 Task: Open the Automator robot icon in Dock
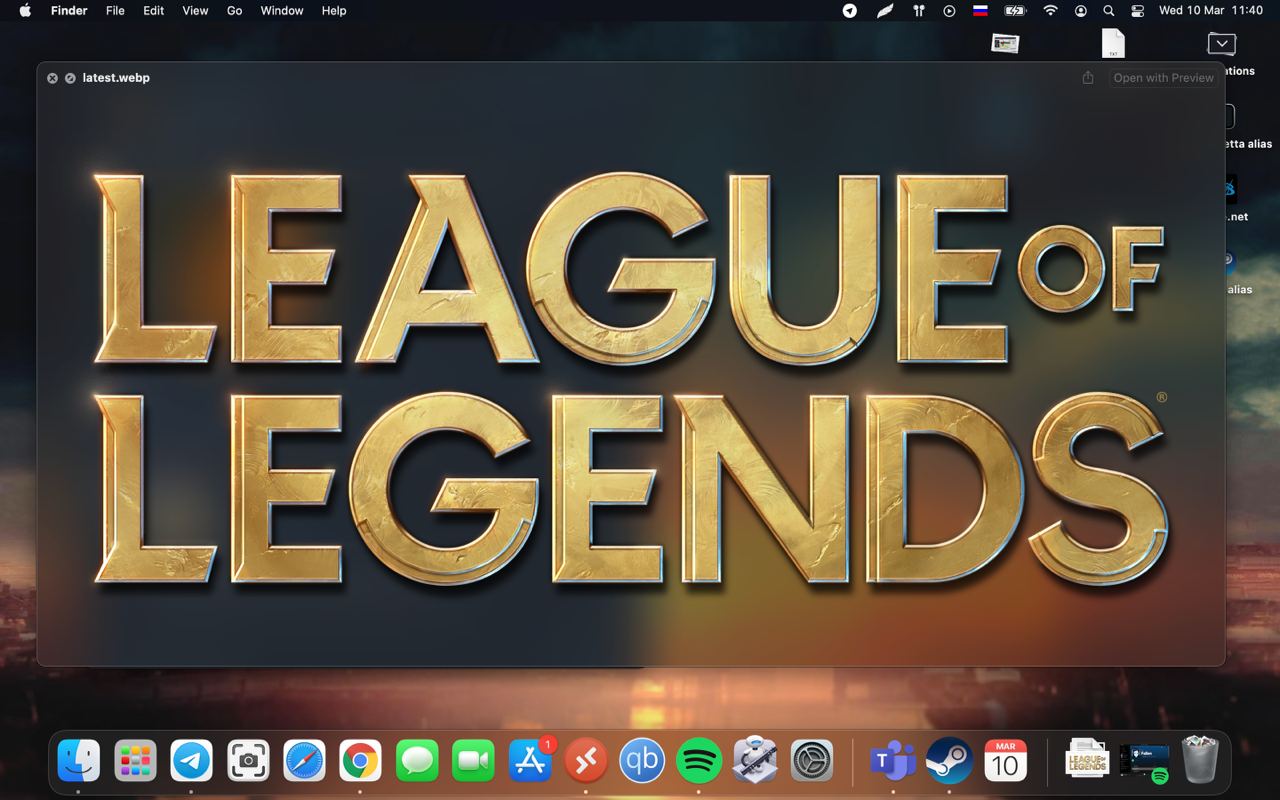pyautogui.click(x=755, y=761)
